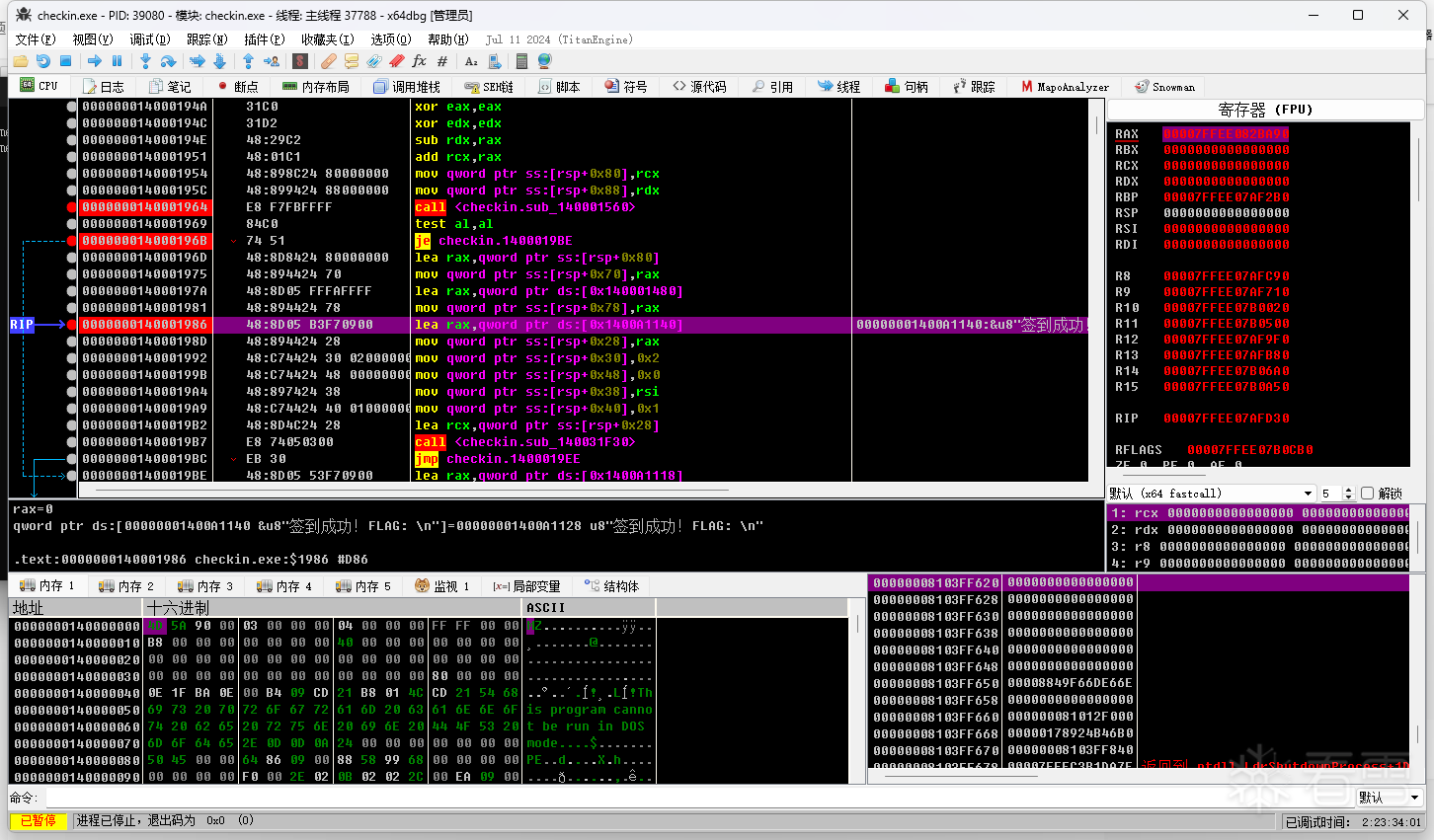Open patches with the bandage icon
This screenshot has height=840, width=1434.
[329, 61]
